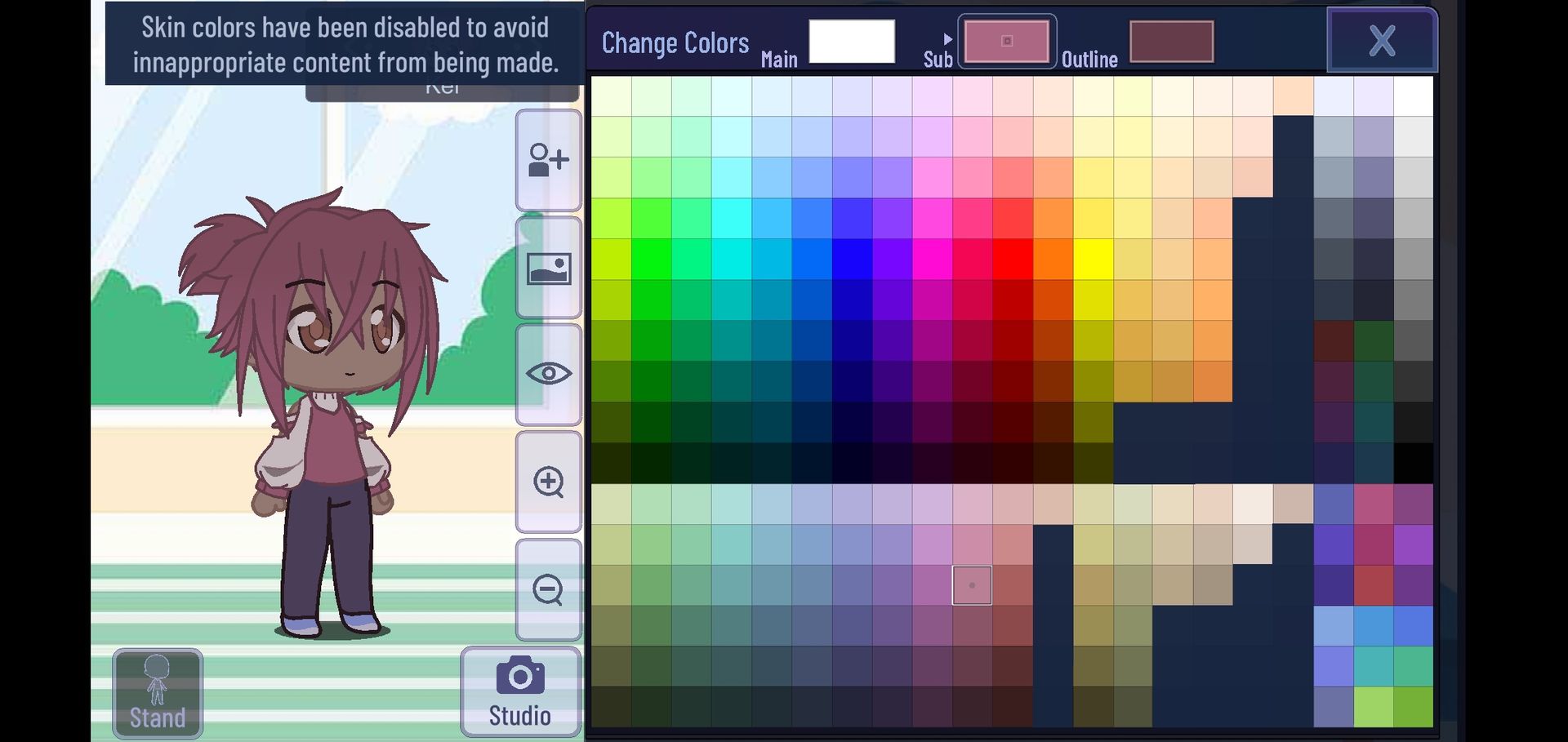1568x742 pixels.
Task: Click the Change Colors title text
Action: (x=675, y=43)
